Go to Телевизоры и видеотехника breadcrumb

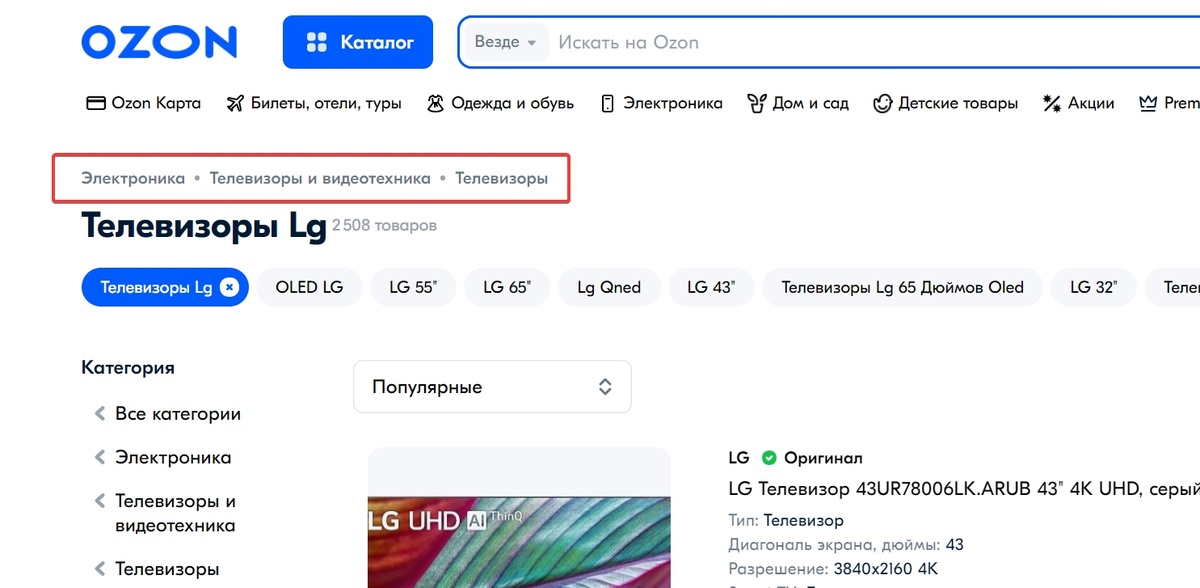tap(320, 178)
